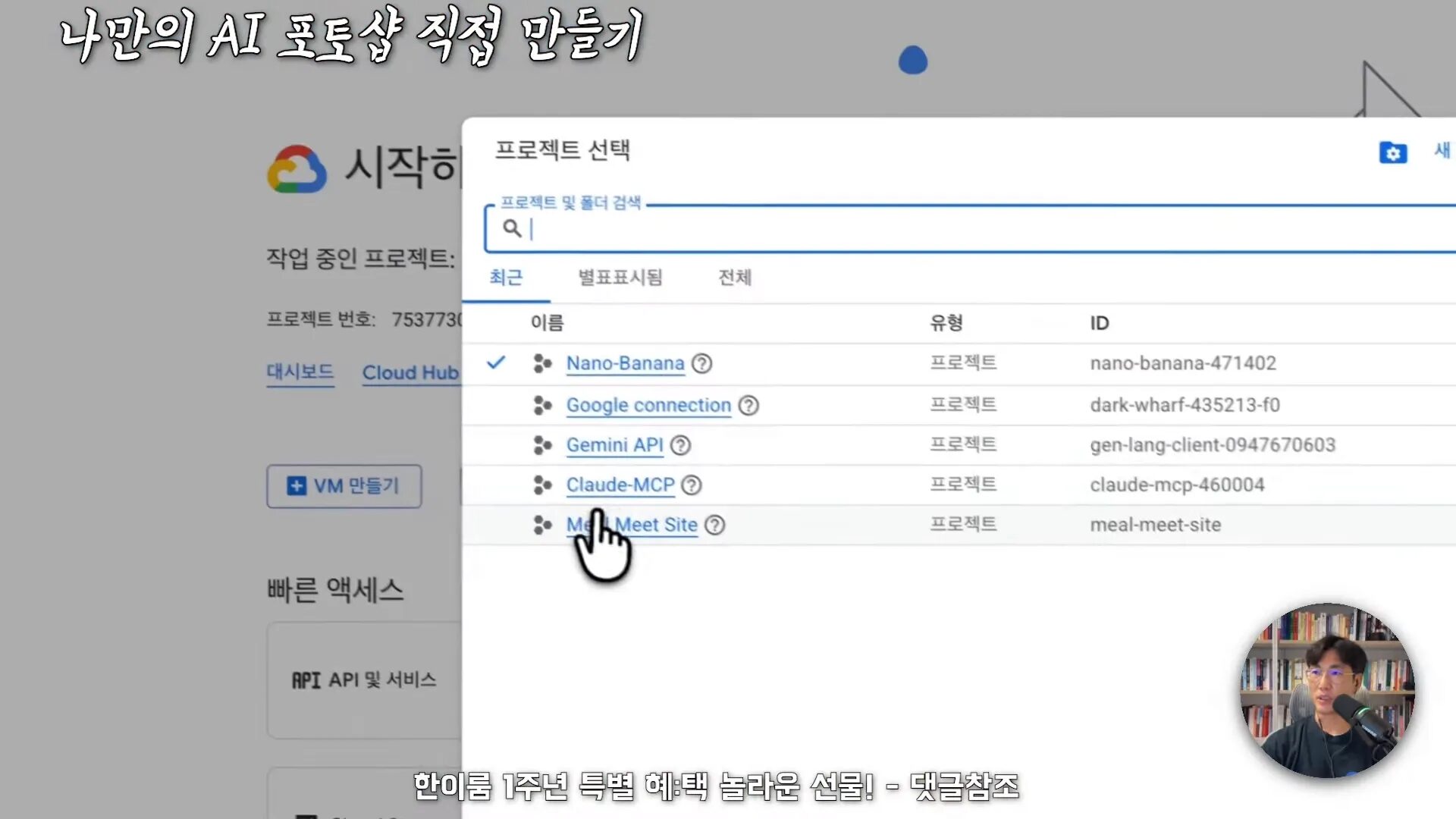
Task: Open the Meal Meet Site project link
Action: pyautogui.click(x=632, y=525)
